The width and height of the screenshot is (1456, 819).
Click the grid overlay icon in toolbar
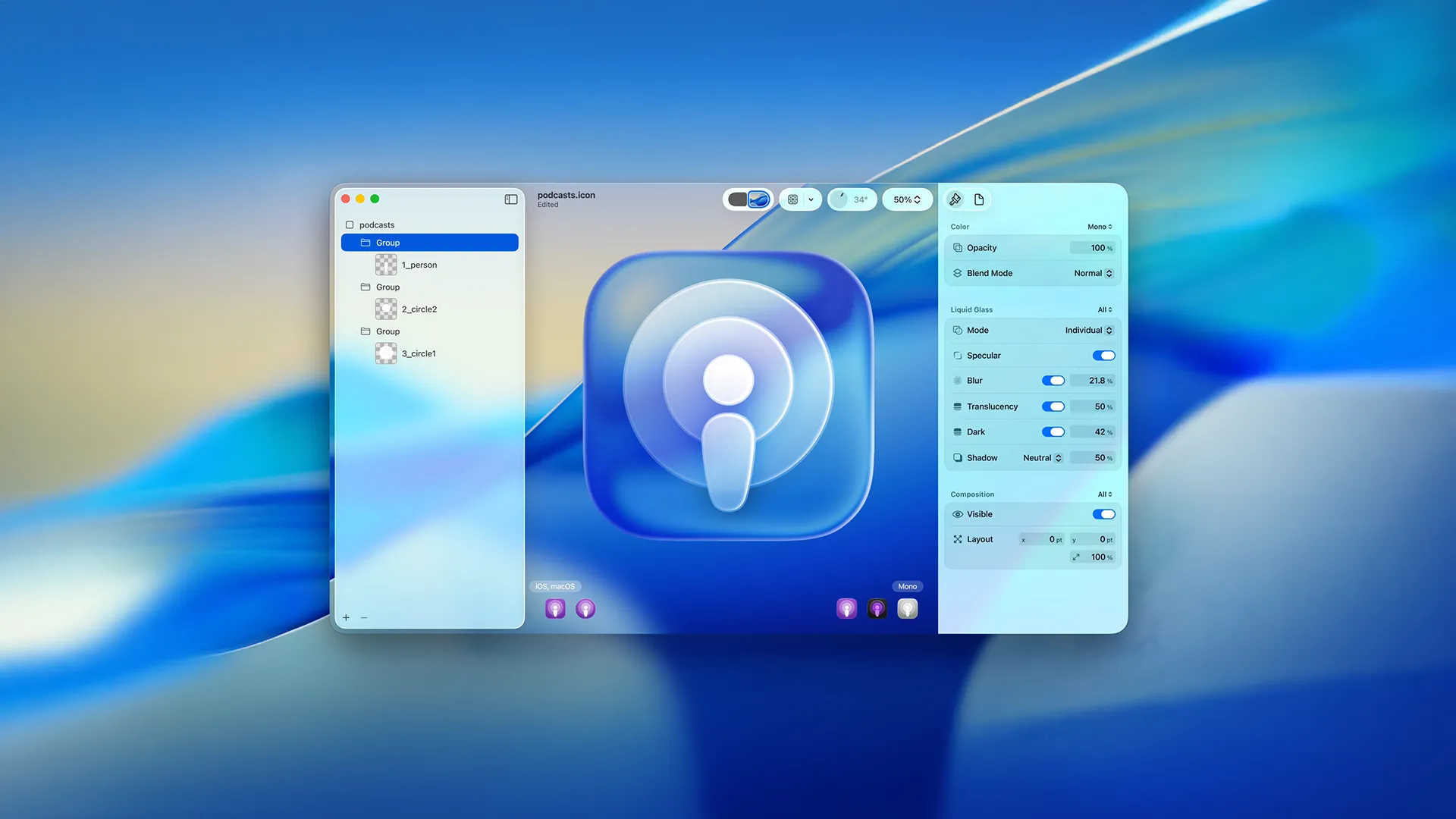click(792, 199)
